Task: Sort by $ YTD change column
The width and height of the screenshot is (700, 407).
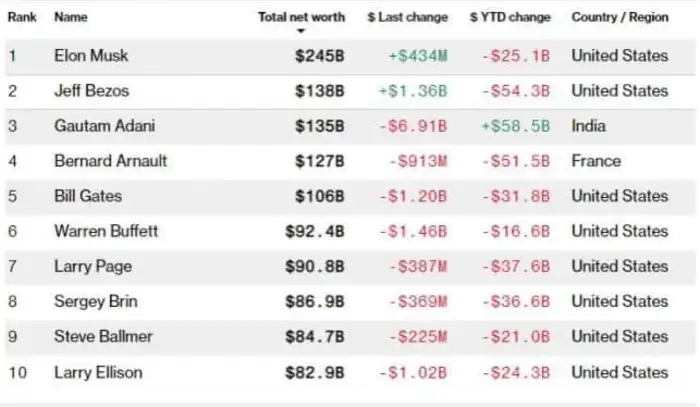Action: click(x=510, y=17)
